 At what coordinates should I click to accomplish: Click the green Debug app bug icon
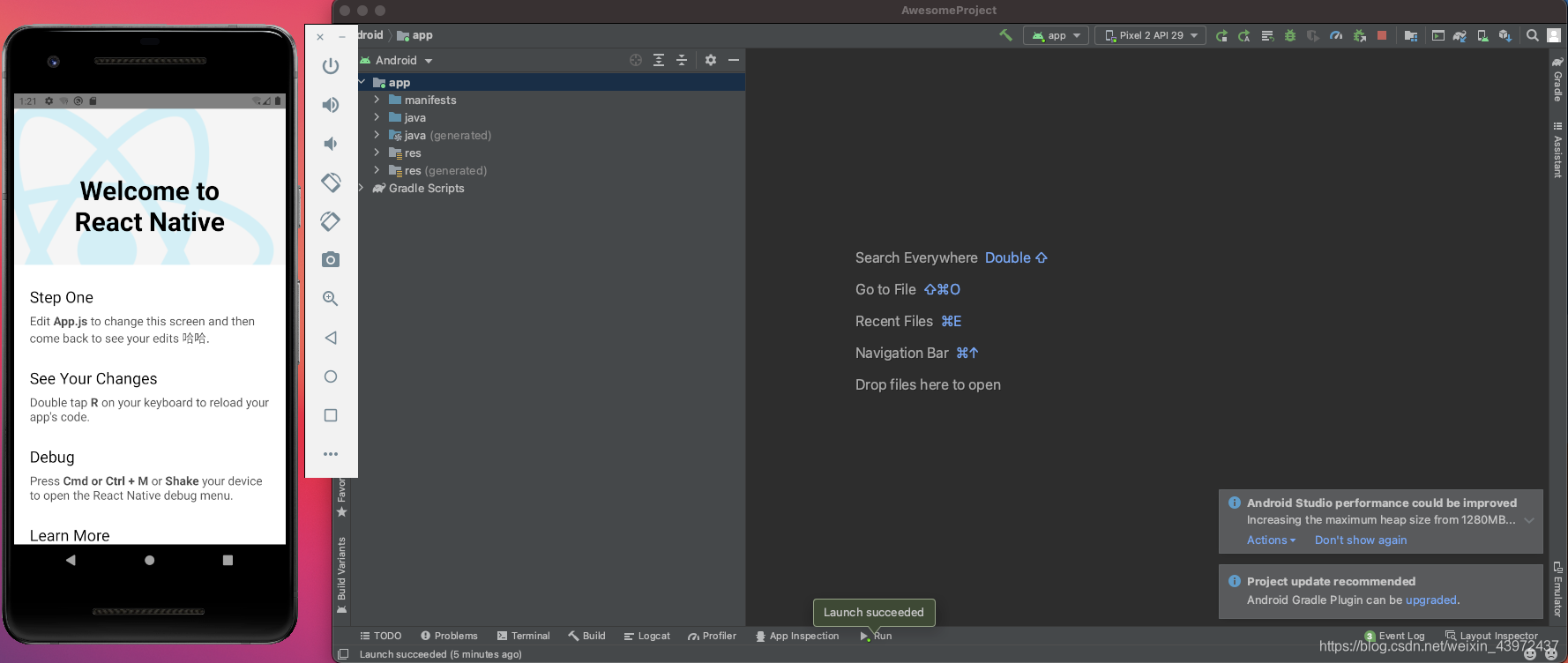(1290, 36)
